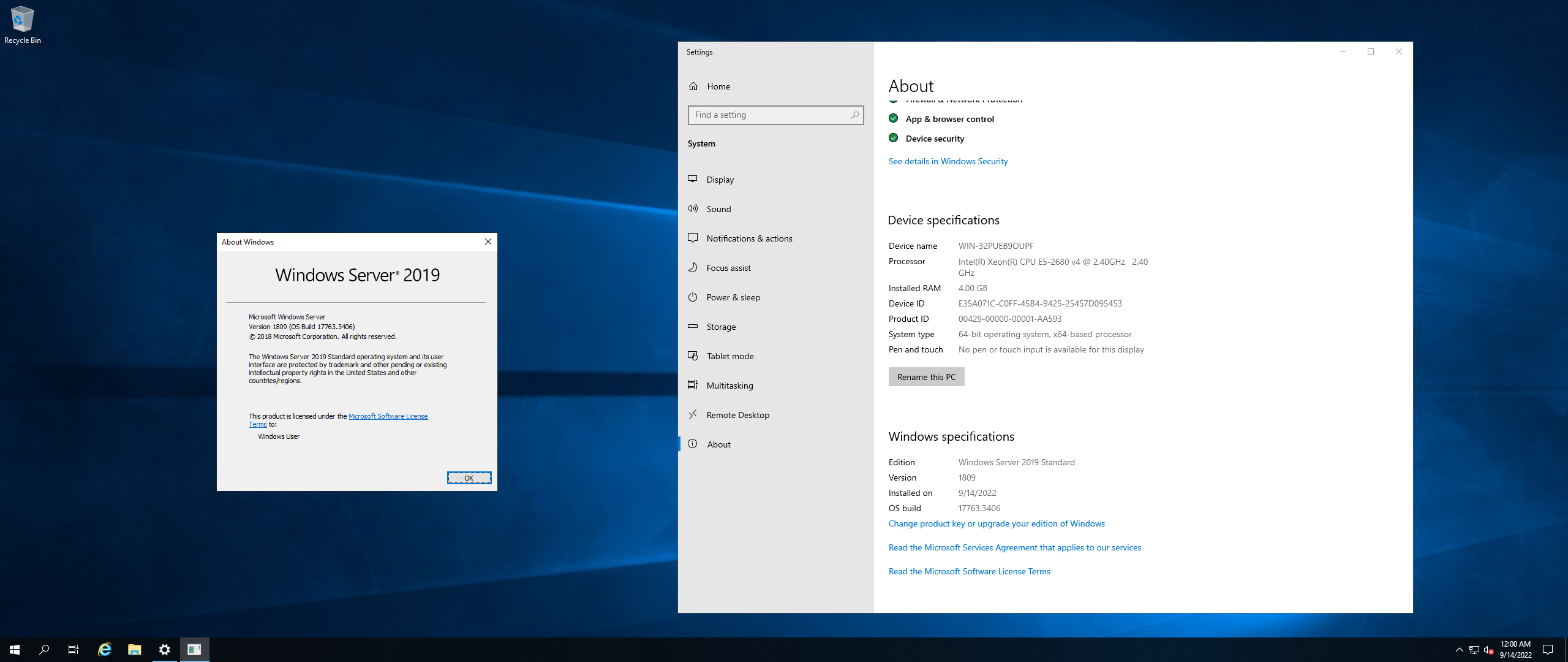Click the OS build value 17763.3406
1568x662 pixels.
point(979,508)
